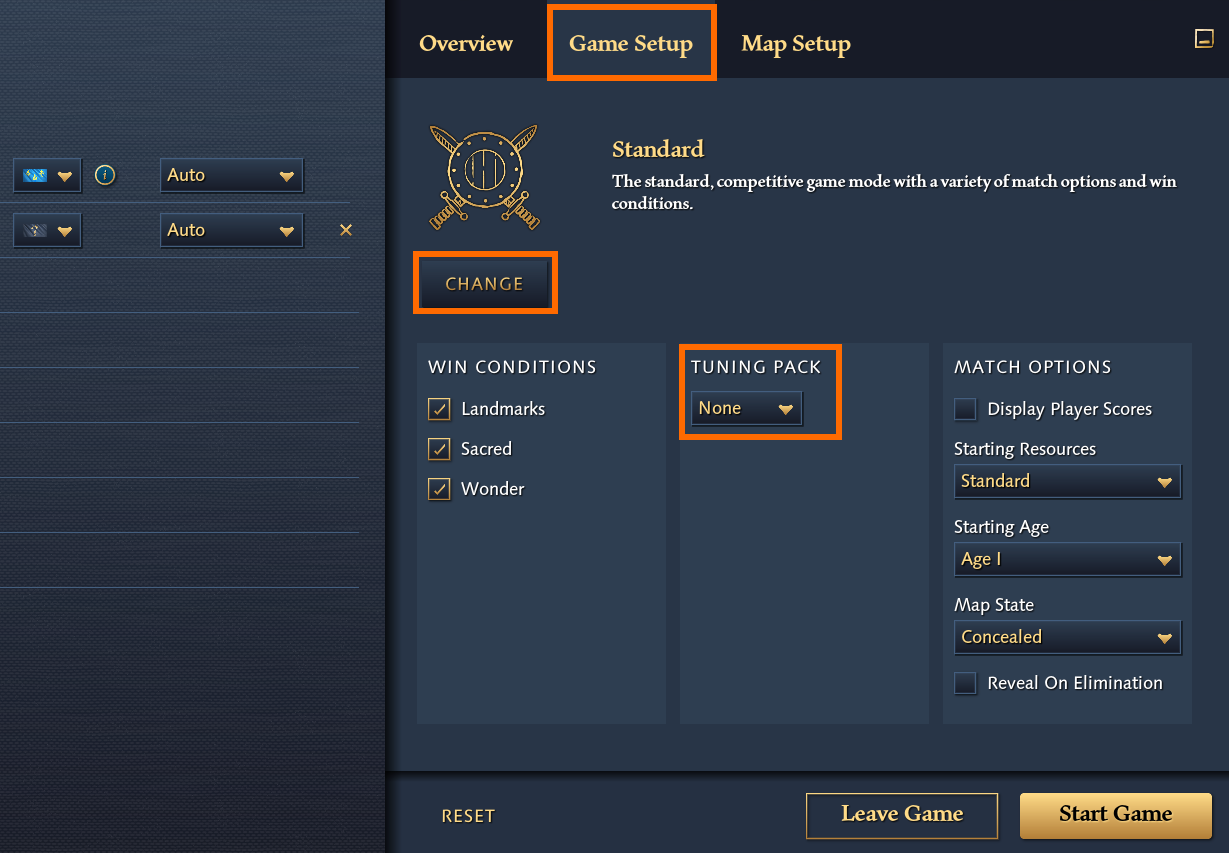Image resolution: width=1229 pixels, height=853 pixels.
Task: Disable the Wonder win condition
Action: pyautogui.click(x=439, y=489)
